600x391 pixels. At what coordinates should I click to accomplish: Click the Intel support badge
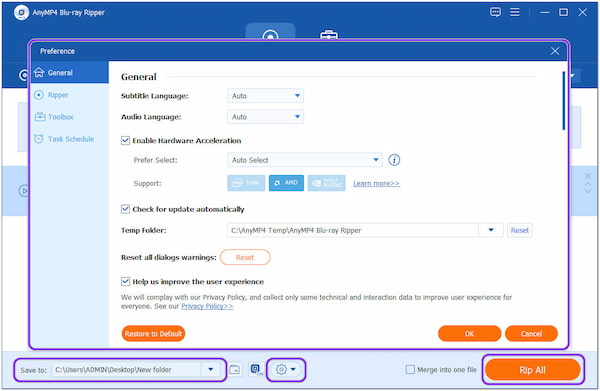coord(246,183)
